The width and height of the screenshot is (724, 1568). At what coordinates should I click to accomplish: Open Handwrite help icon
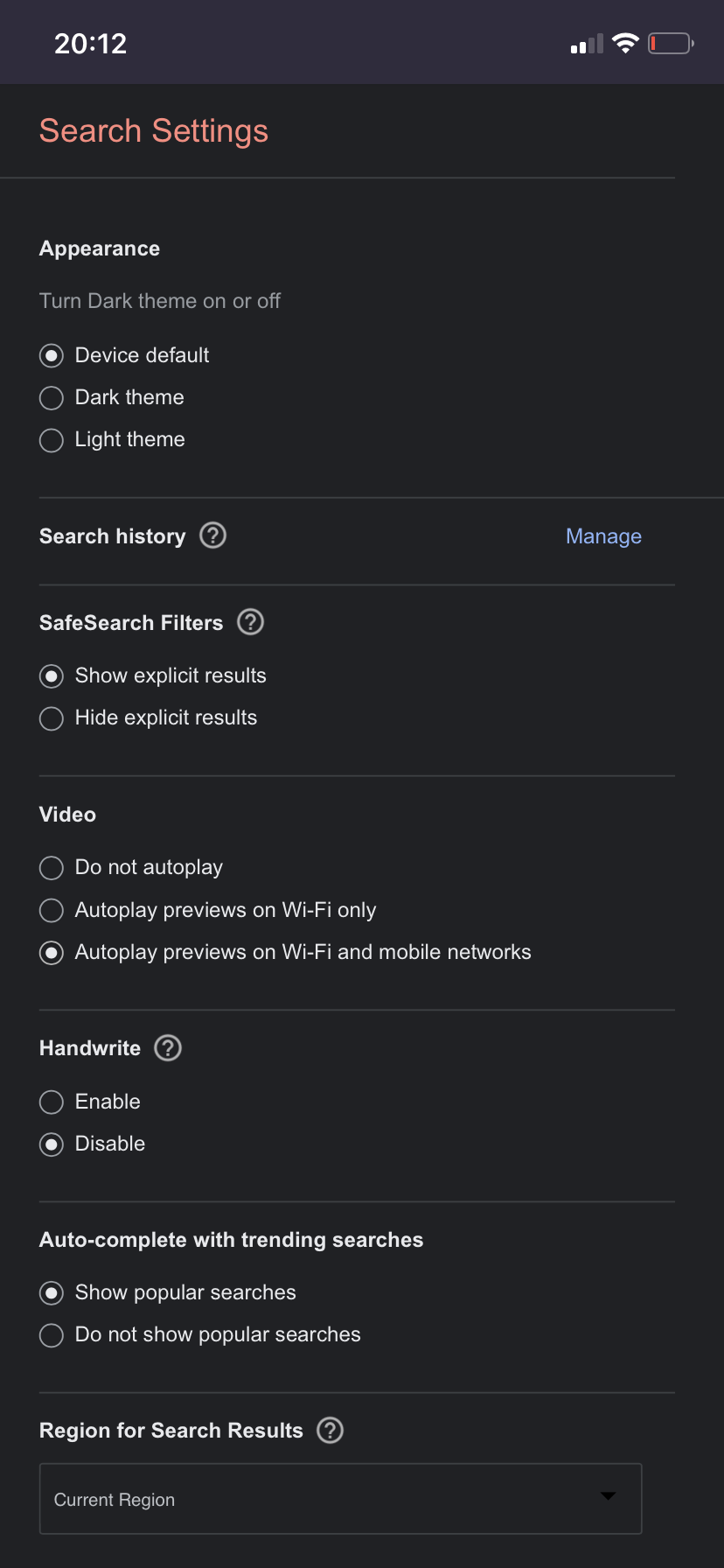tap(168, 1047)
